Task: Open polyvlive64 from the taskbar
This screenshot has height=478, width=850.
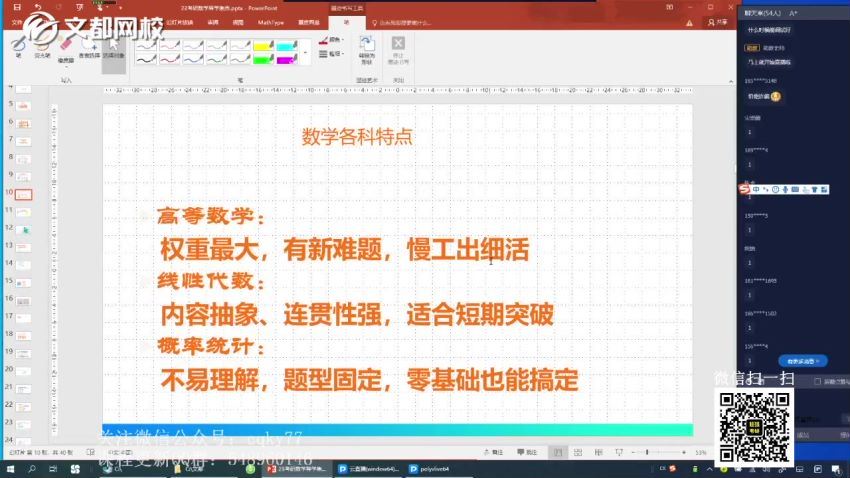Action: tap(434, 468)
